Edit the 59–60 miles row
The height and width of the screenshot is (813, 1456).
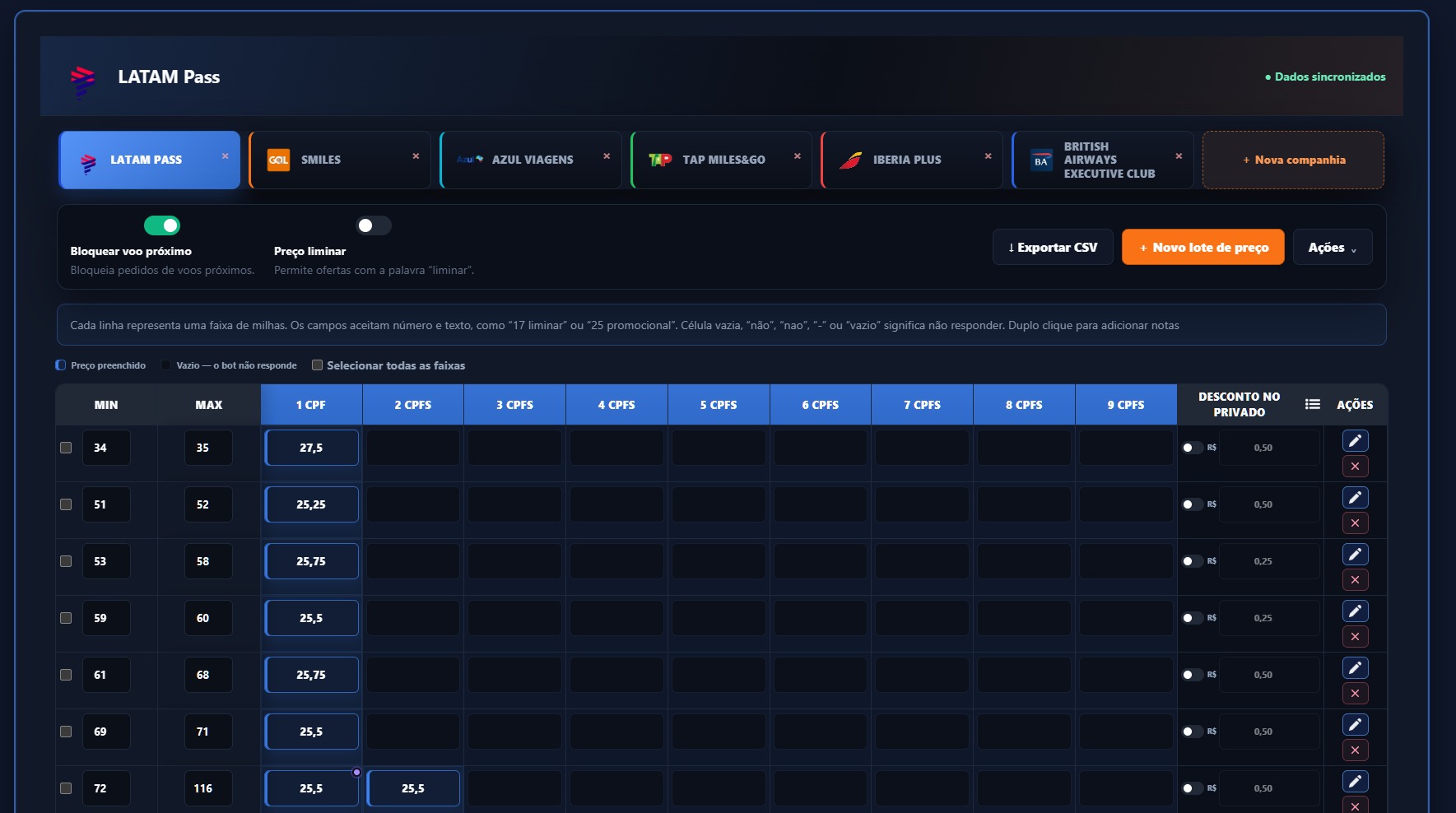1355,611
